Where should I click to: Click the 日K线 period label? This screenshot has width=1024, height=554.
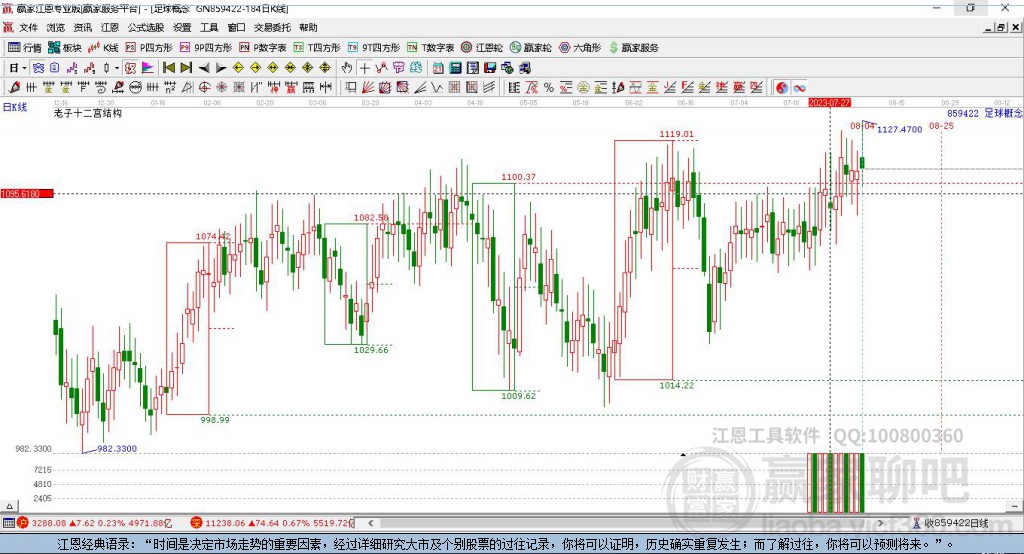(x=15, y=107)
